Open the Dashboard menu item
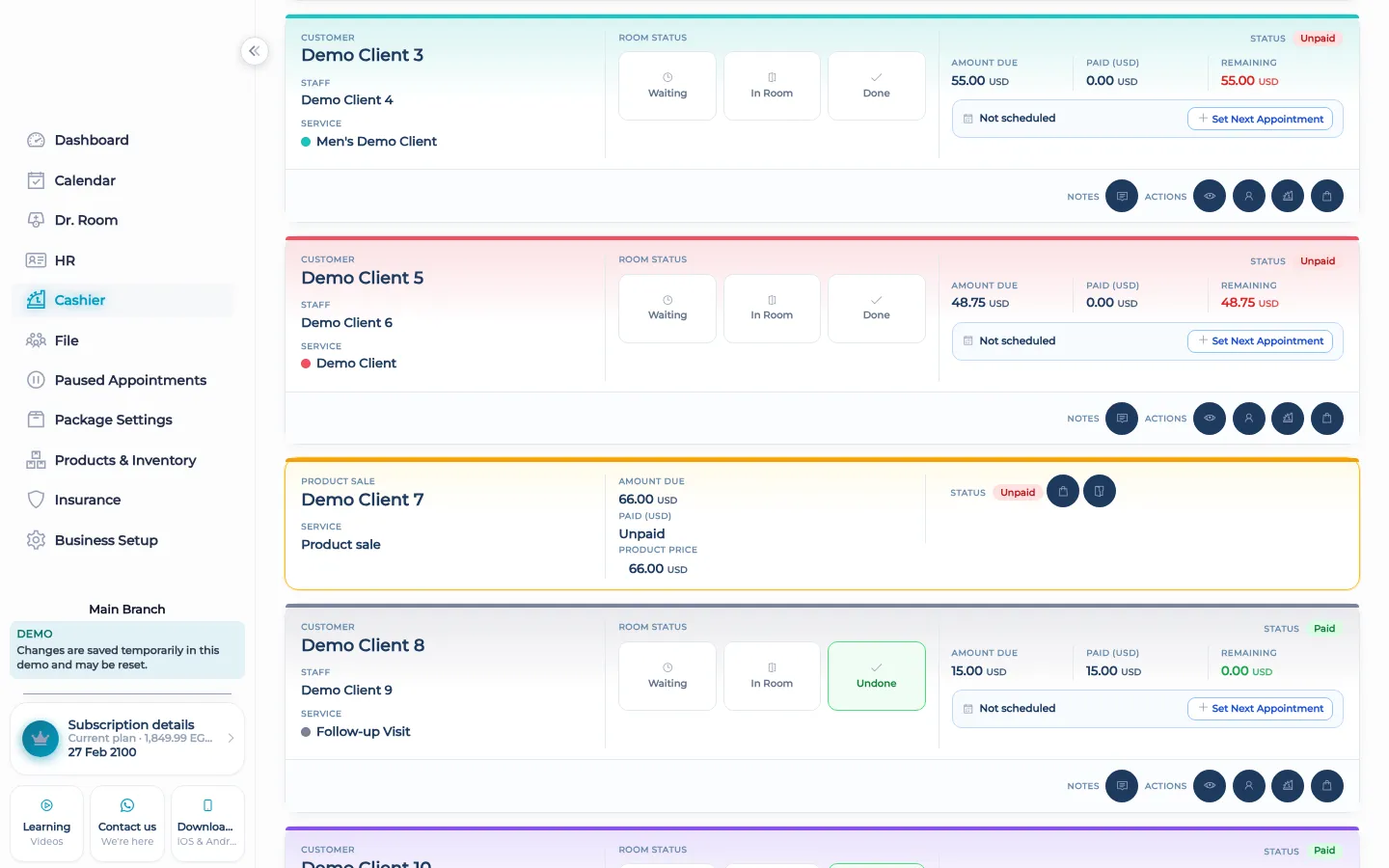 123,140
